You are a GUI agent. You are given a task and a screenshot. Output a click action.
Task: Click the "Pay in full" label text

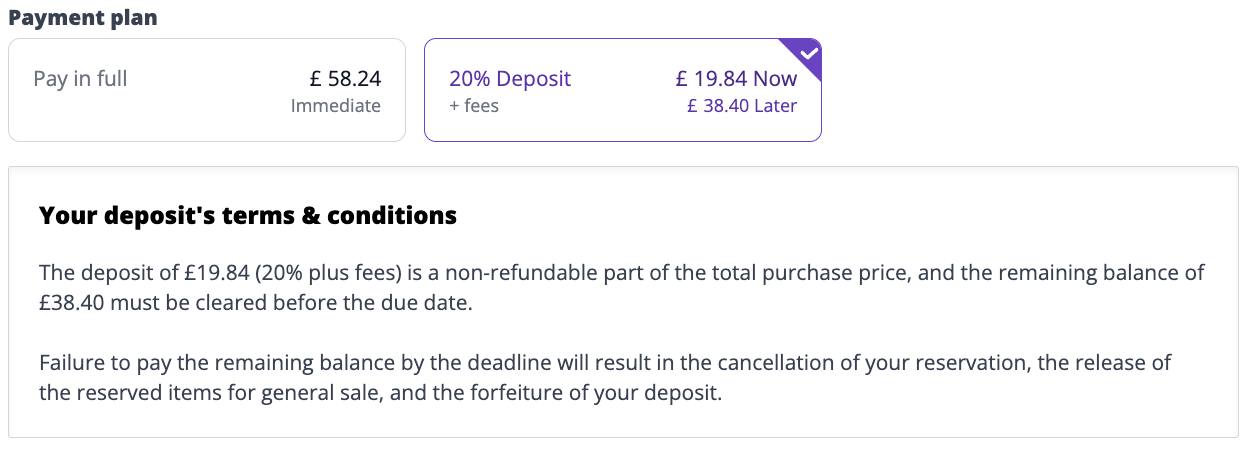(80, 79)
